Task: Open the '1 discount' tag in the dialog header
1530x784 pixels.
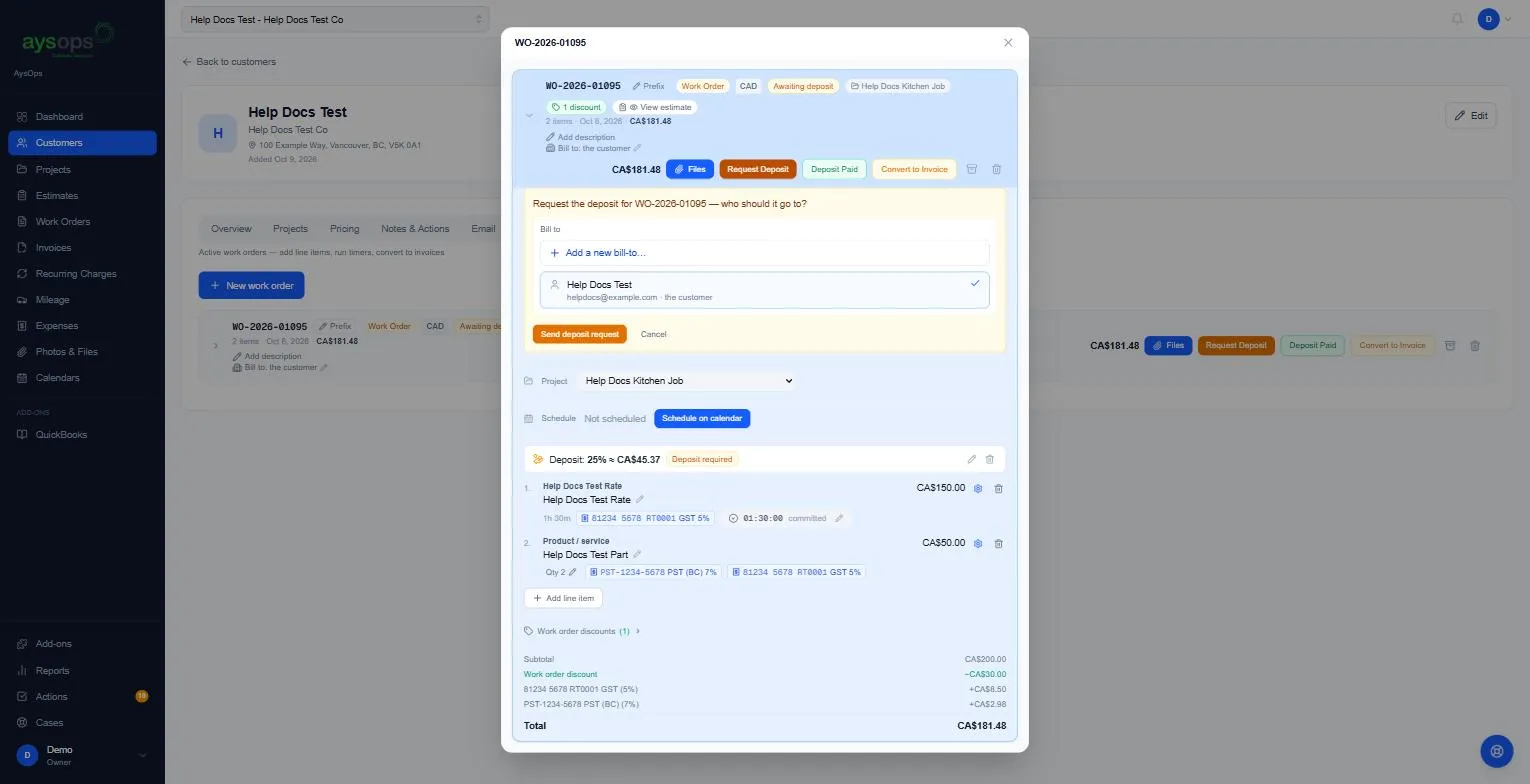Action: (576, 107)
